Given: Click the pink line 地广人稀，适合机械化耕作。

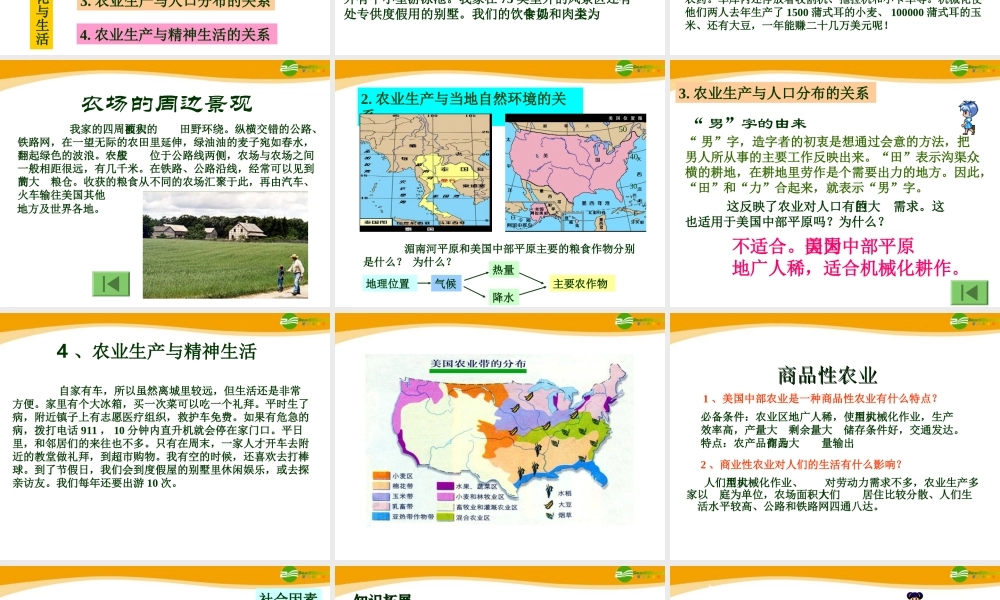Looking at the screenshot, I should point(848,268).
